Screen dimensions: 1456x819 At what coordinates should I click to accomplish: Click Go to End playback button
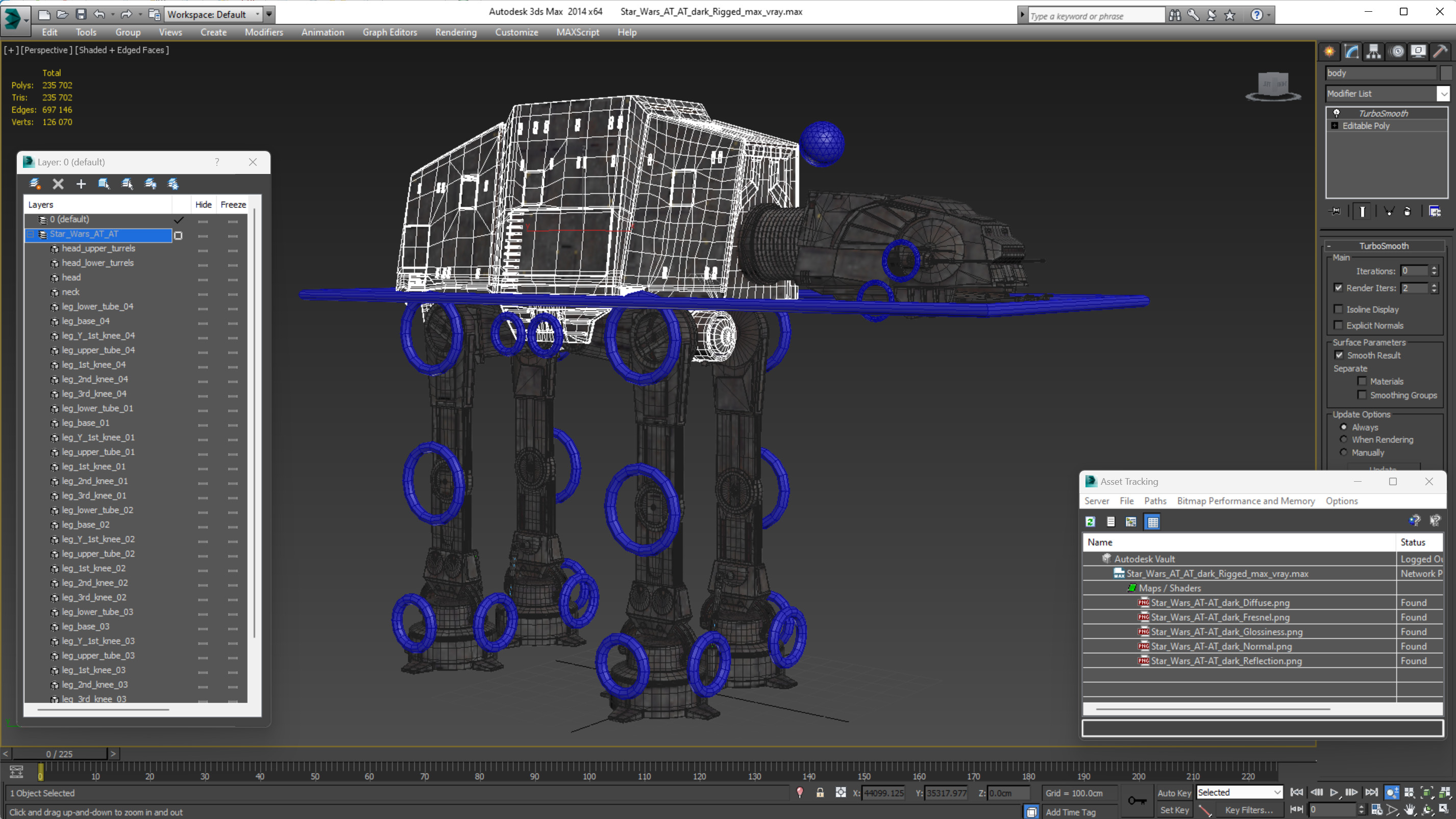(x=1371, y=792)
